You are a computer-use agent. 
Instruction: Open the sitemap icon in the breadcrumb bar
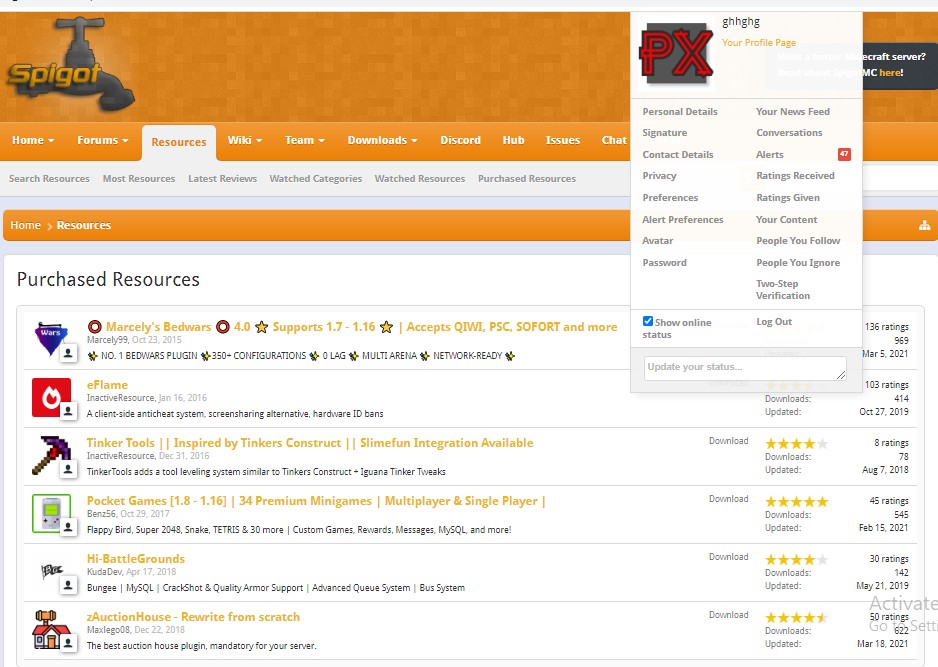924,226
